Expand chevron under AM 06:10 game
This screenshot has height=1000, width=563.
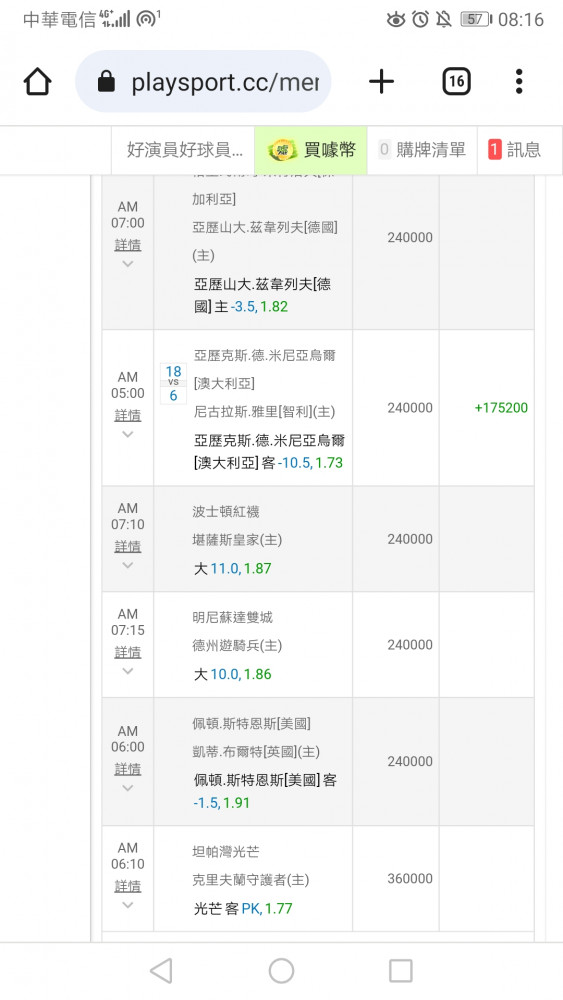pos(128,905)
